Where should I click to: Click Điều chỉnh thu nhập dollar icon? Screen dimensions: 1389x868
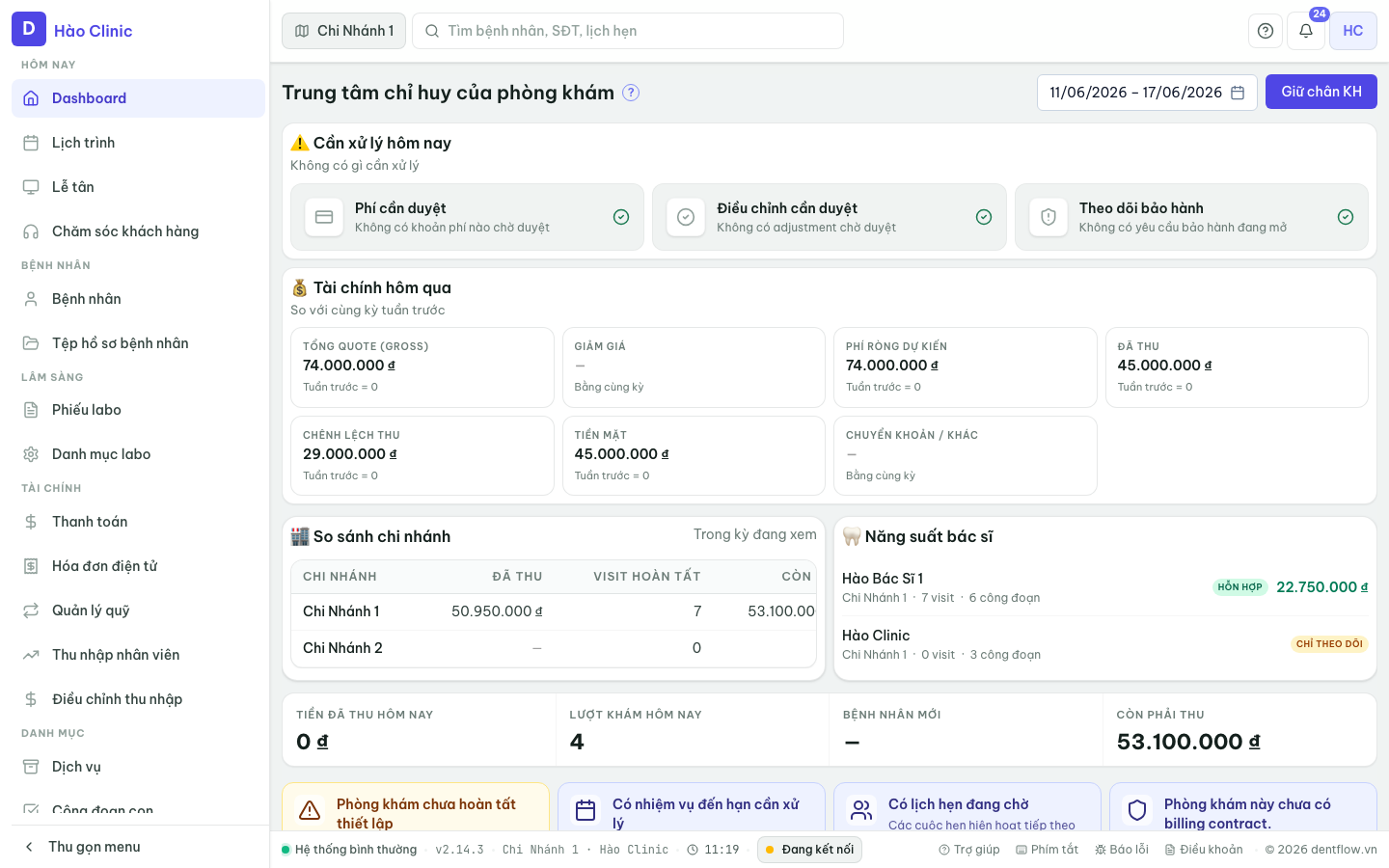tap(31, 699)
